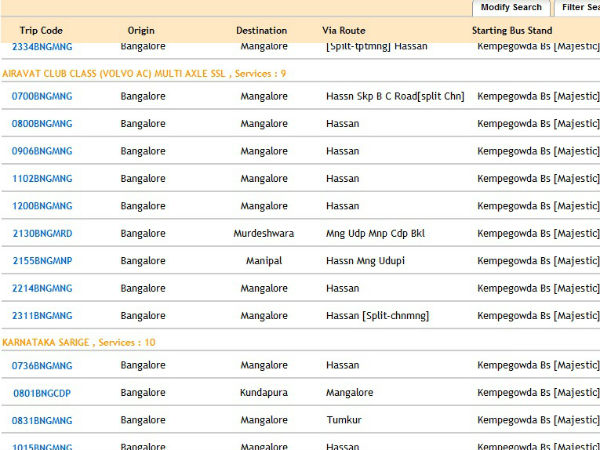
Task: Open the Modify Search tab
Action: (511, 7)
